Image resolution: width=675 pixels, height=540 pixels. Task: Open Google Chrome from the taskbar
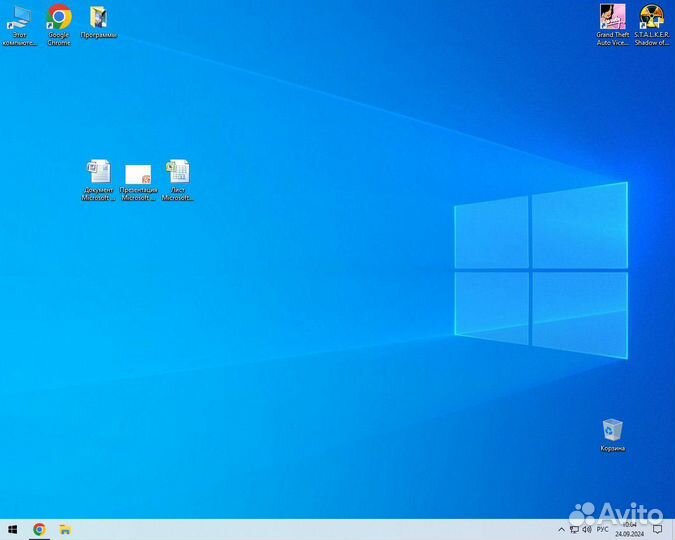(x=39, y=529)
